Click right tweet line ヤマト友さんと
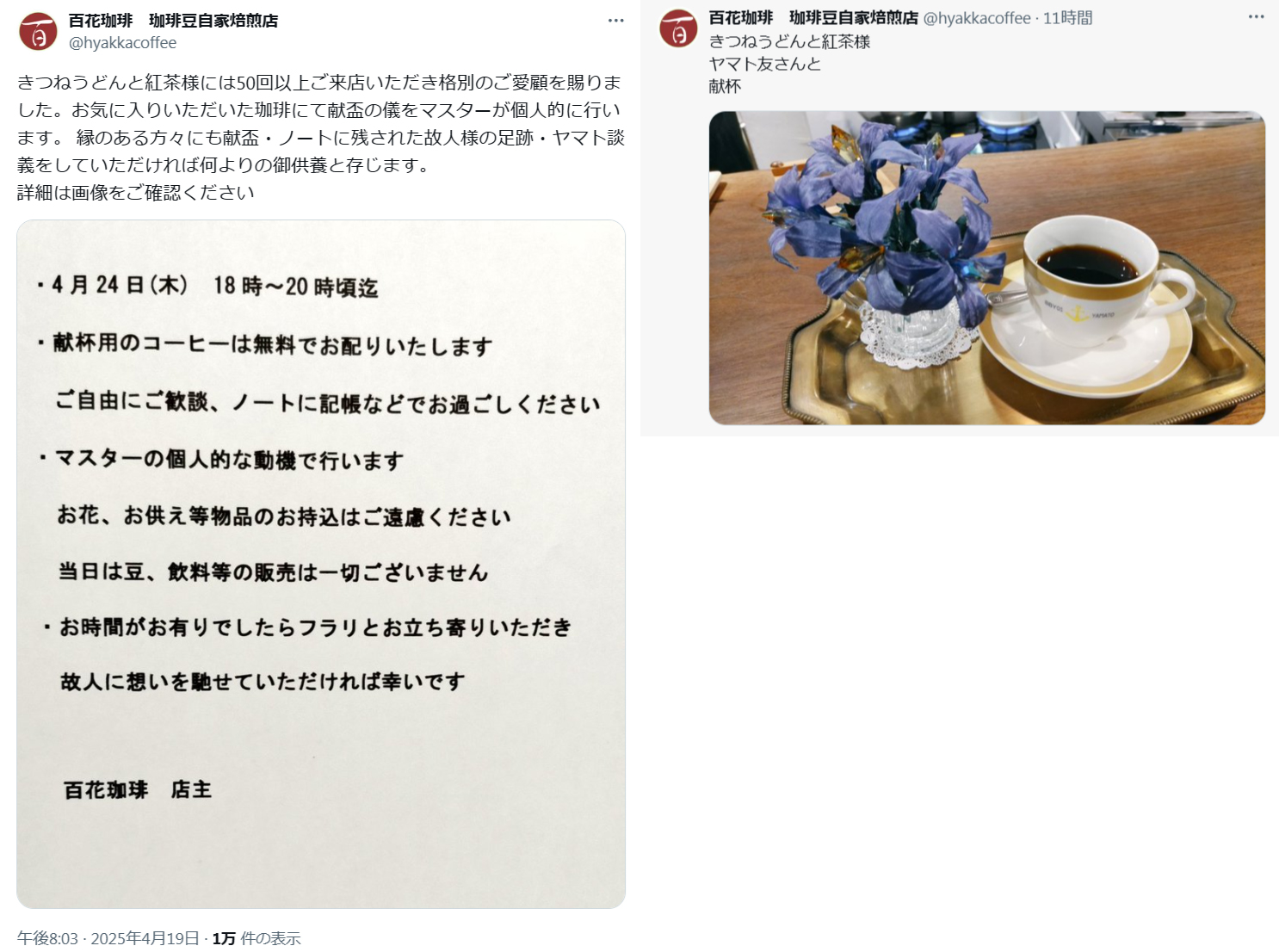This screenshot has height=952, width=1279. coord(765,64)
